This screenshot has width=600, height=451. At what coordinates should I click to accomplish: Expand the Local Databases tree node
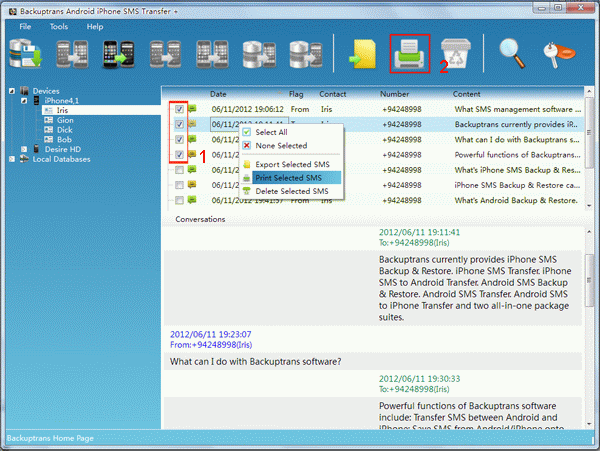[12, 159]
